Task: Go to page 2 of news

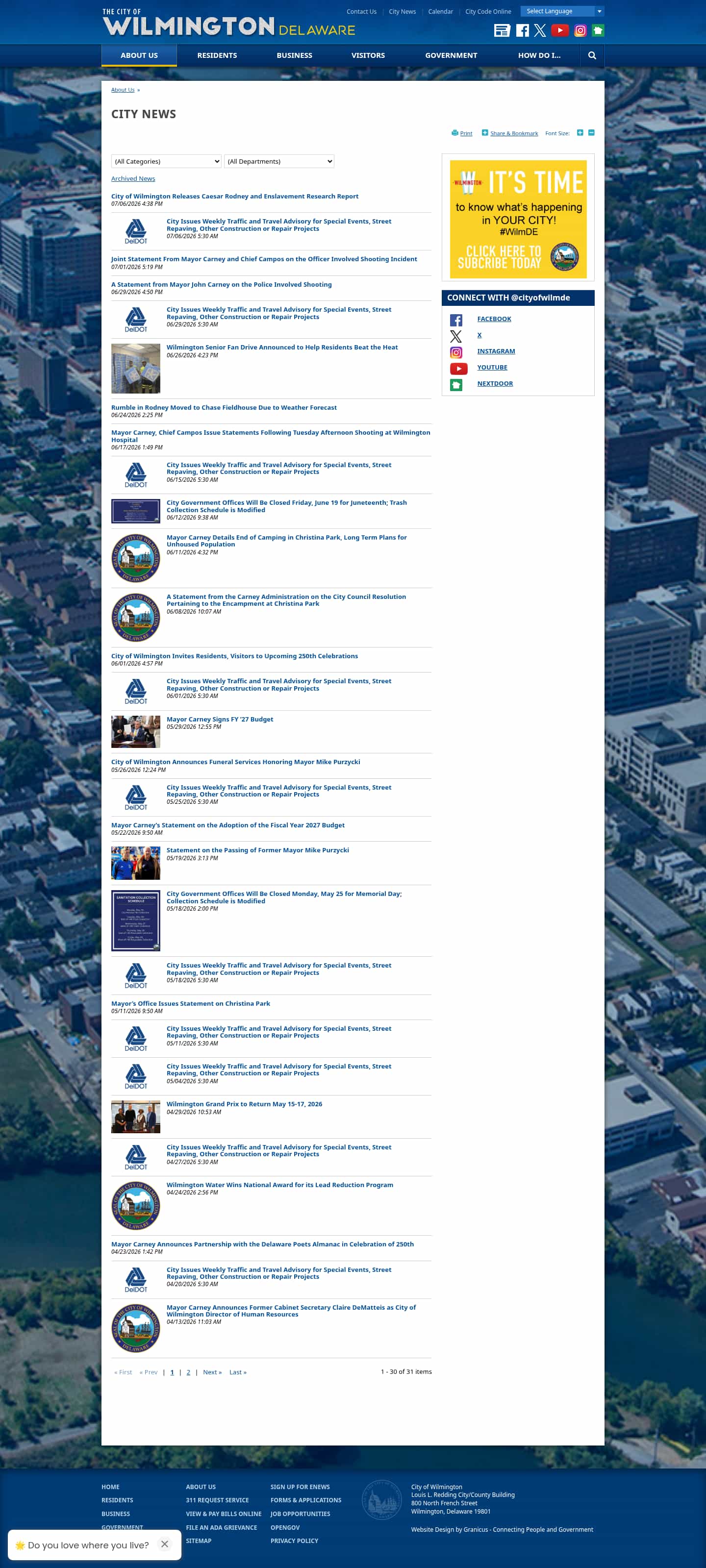Action: [x=189, y=1372]
